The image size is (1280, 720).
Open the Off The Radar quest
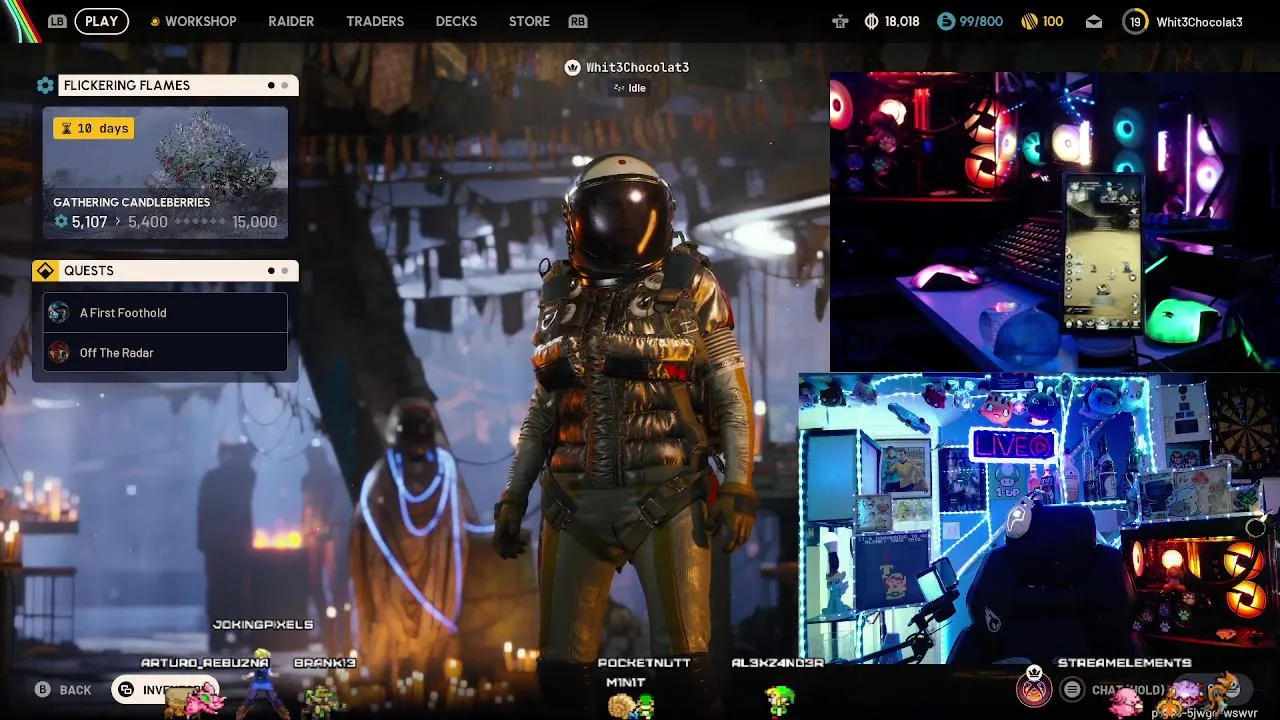coord(165,352)
